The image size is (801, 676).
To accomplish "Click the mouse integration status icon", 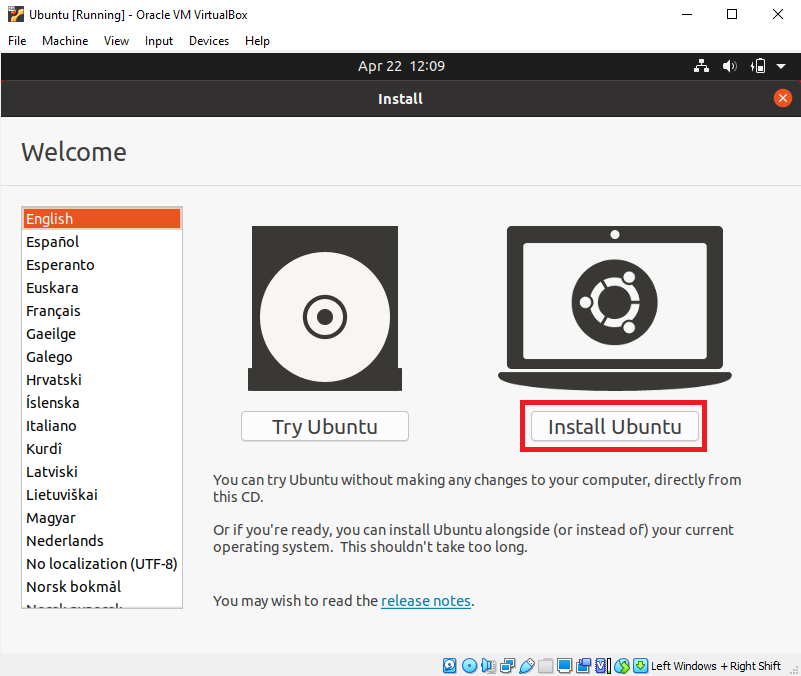I will tap(622, 665).
